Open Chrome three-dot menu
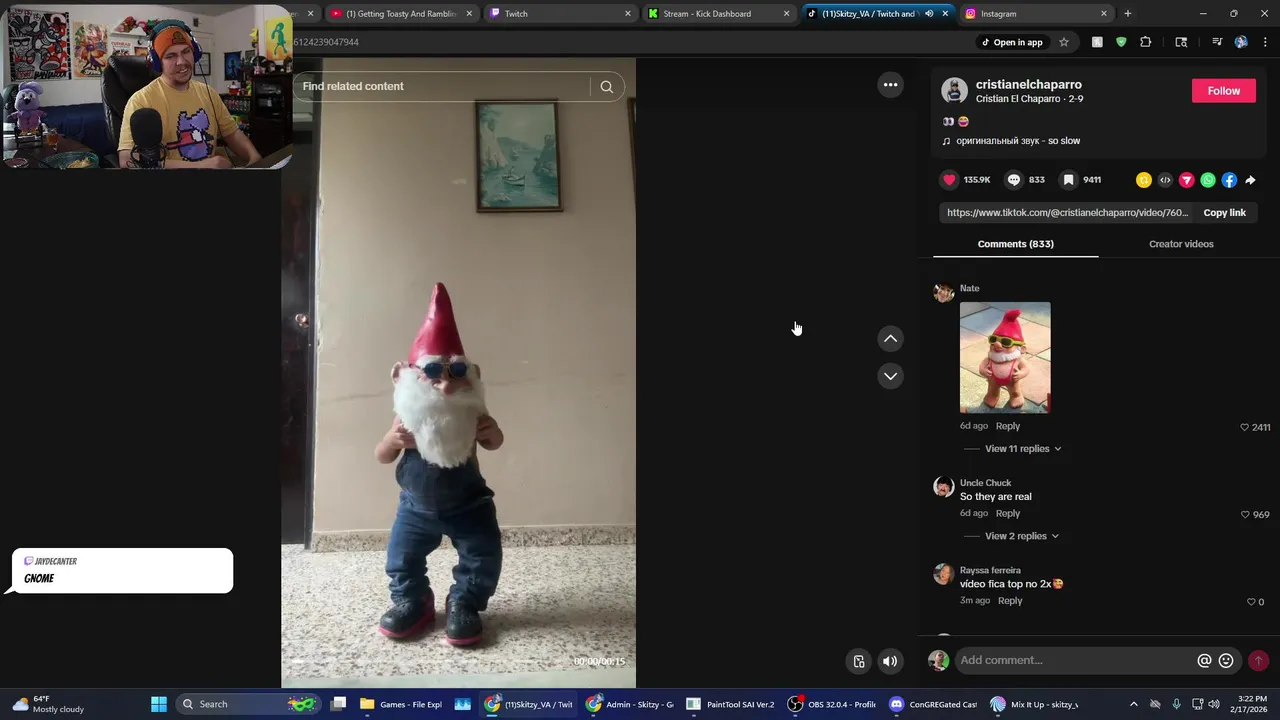 [1265, 42]
